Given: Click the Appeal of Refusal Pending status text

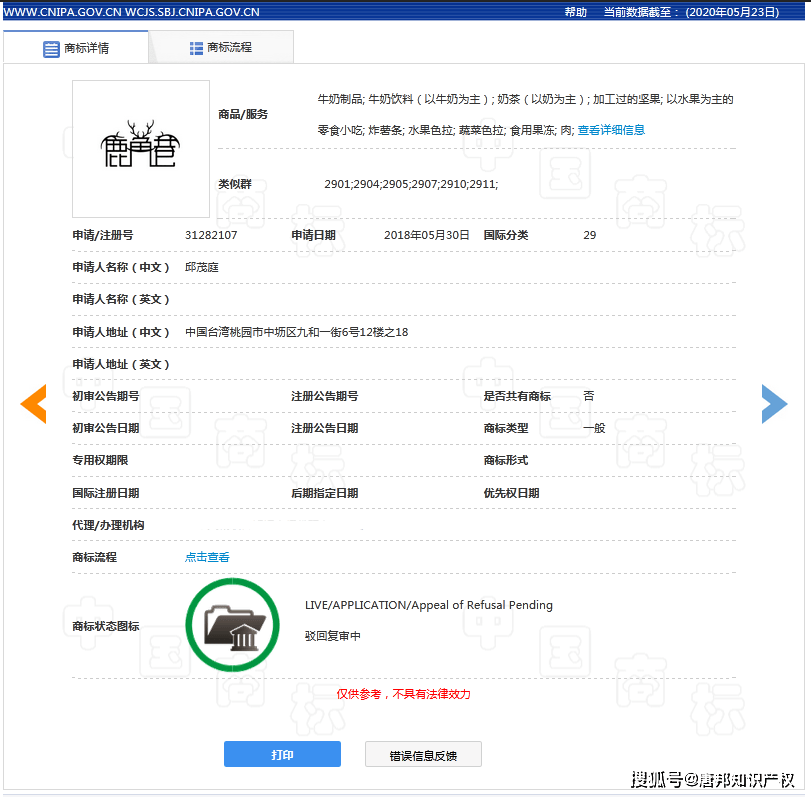Looking at the screenshot, I should tap(428, 605).
